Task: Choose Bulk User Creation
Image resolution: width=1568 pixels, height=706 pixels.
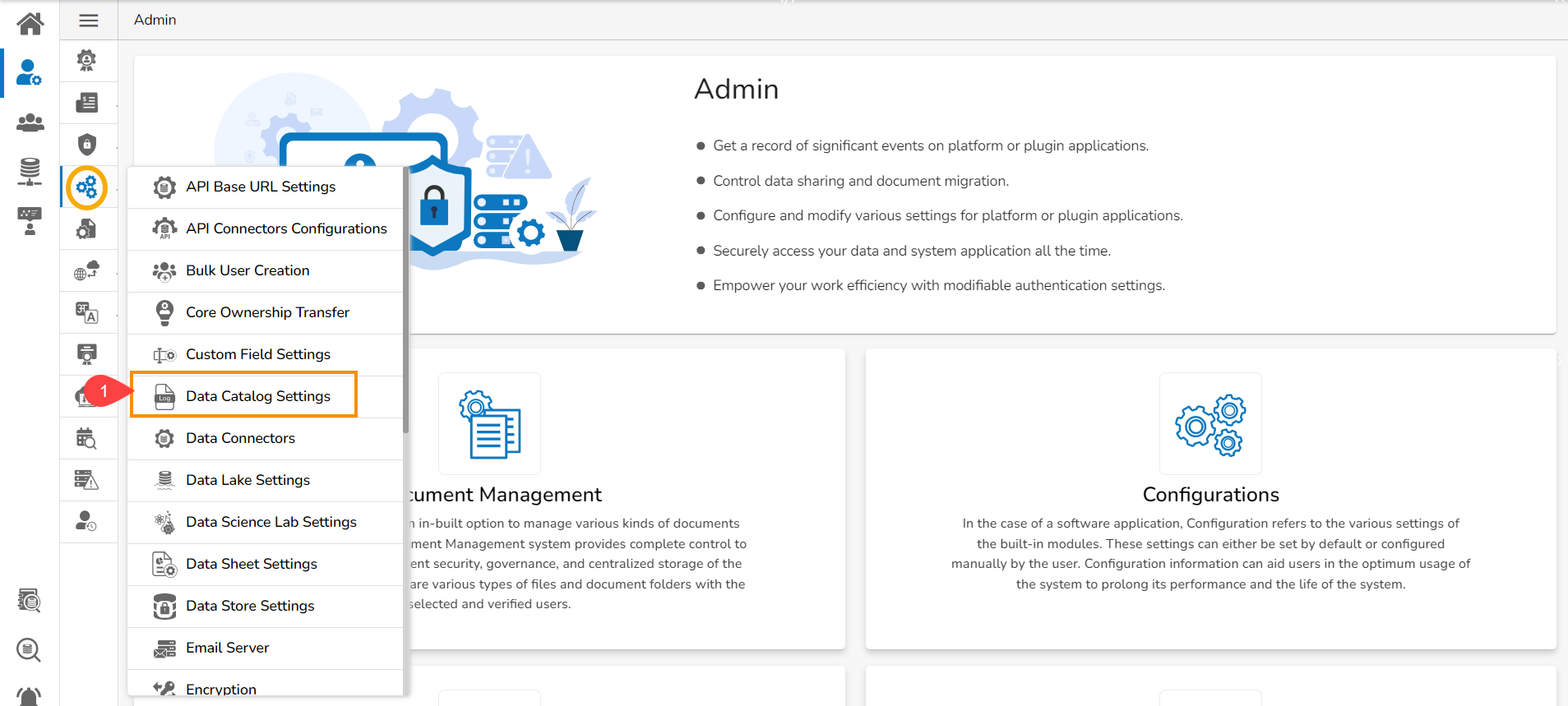Action: [265, 271]
